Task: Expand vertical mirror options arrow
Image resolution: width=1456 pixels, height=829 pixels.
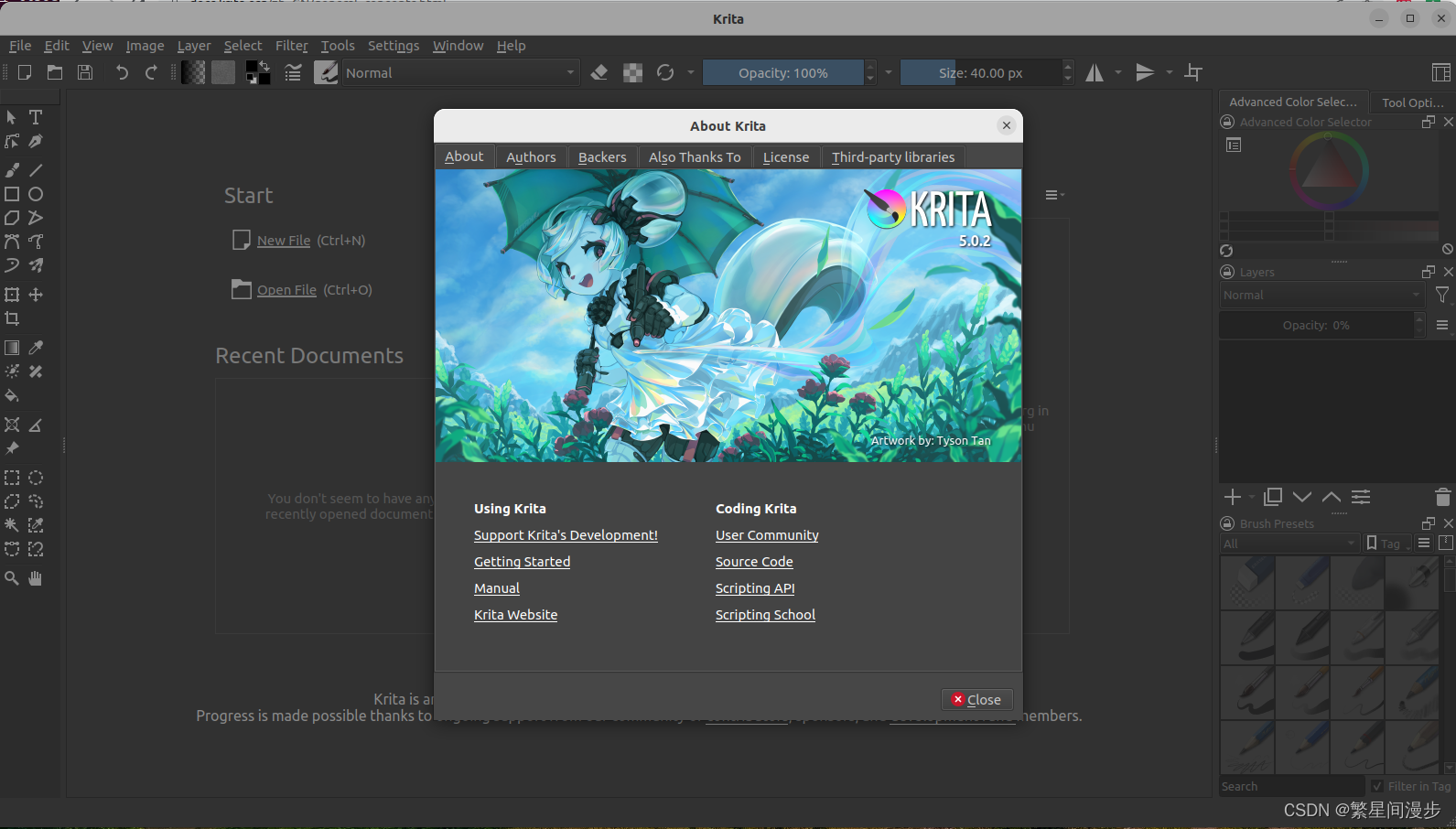Action: click(1169, 72)
